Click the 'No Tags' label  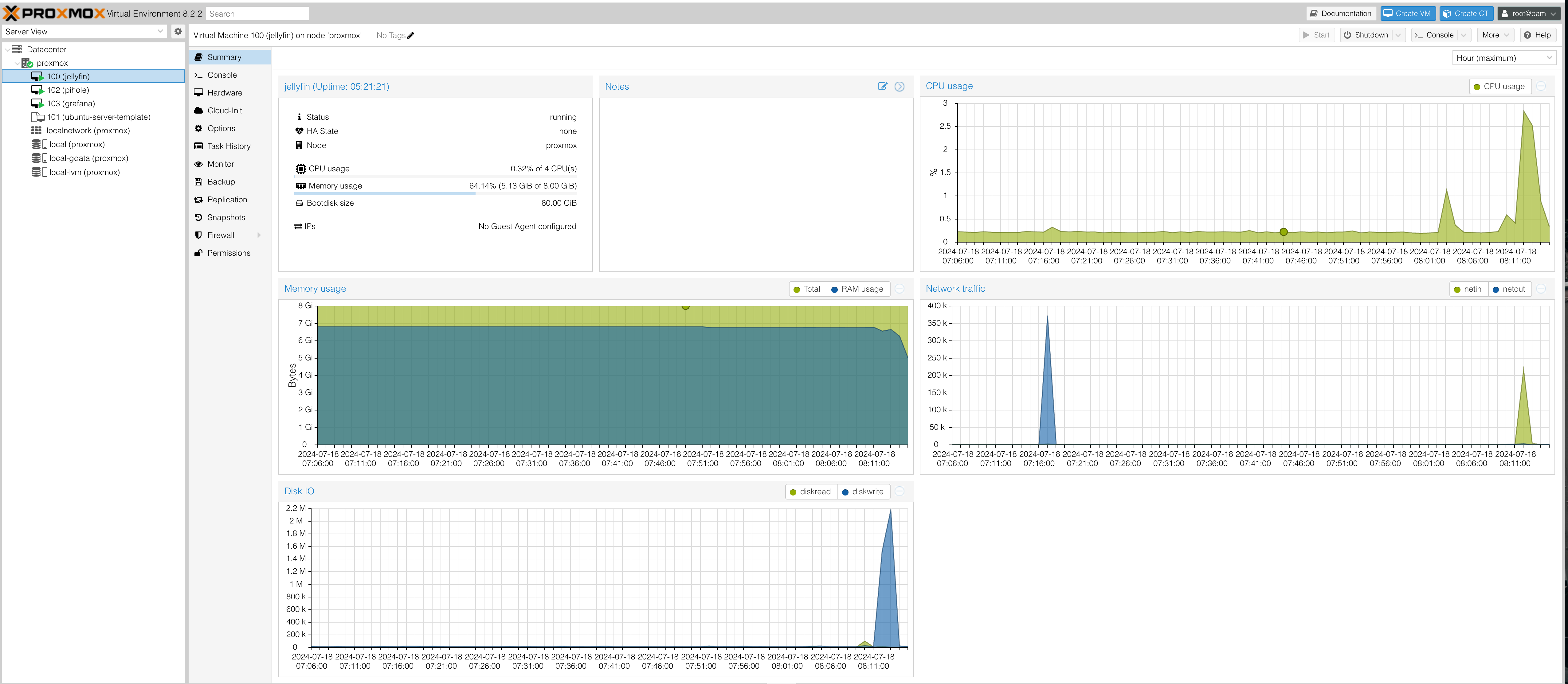390,35
